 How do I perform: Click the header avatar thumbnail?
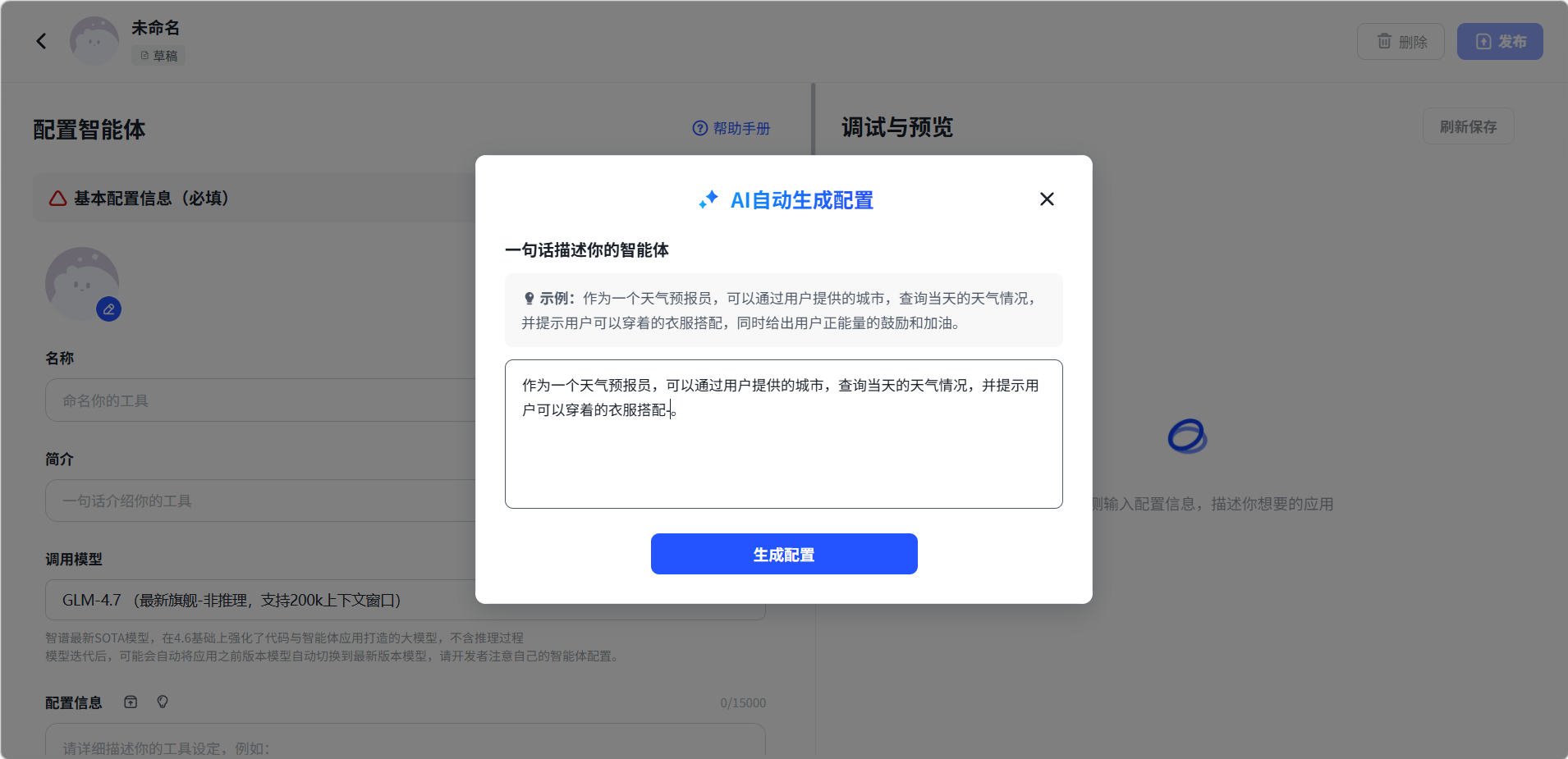pyautogui.click(x=94, y=41)
